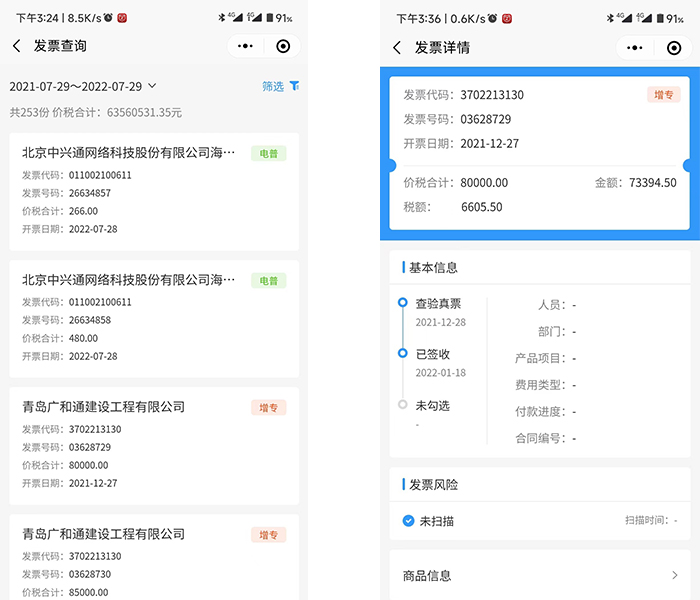The width and height of the screenshot is (700, 600).
Task: Open the 筛选 filter link
Action: click(273, 86)
